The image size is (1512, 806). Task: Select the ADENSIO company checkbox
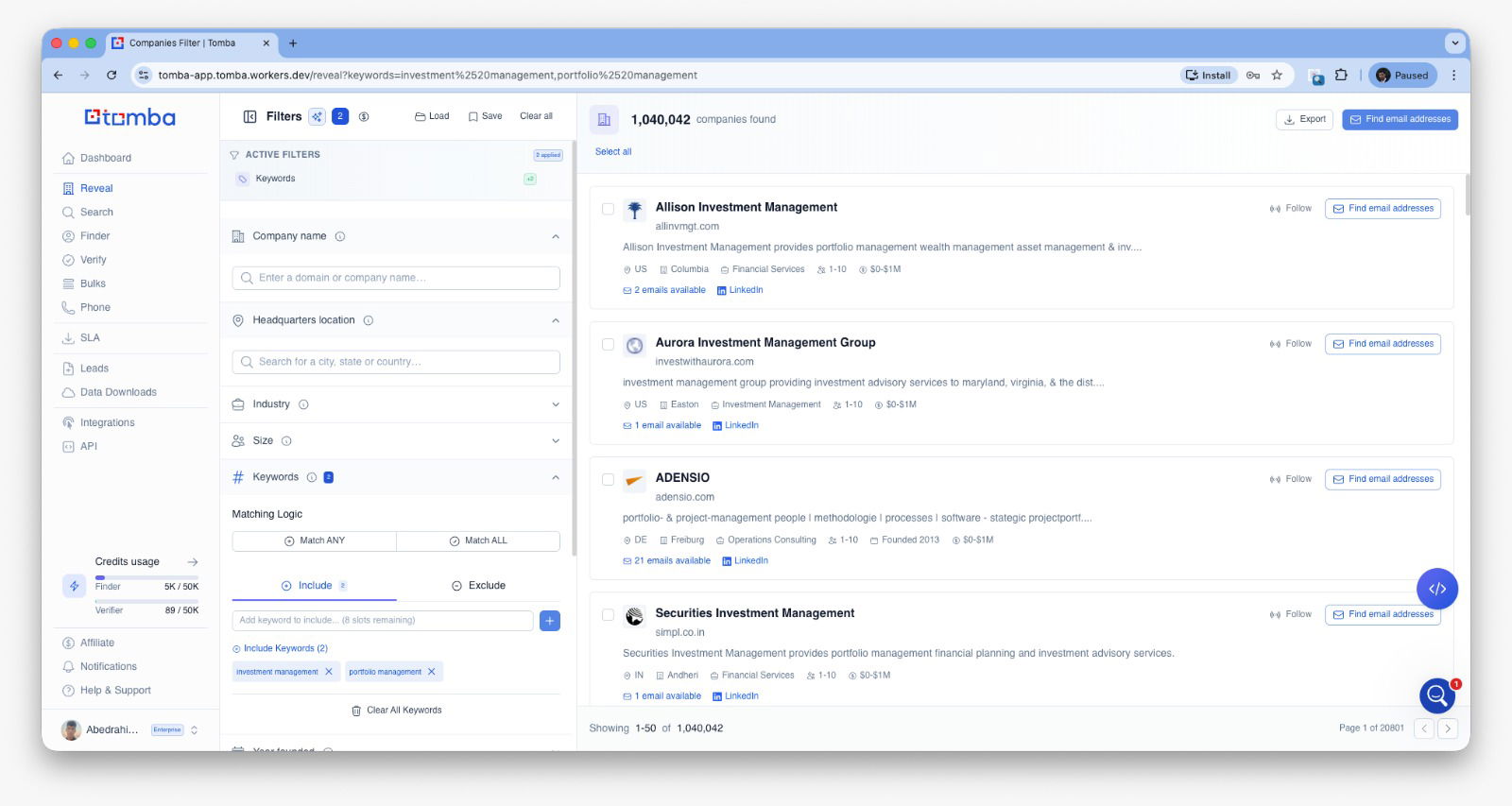coord(608,479)
